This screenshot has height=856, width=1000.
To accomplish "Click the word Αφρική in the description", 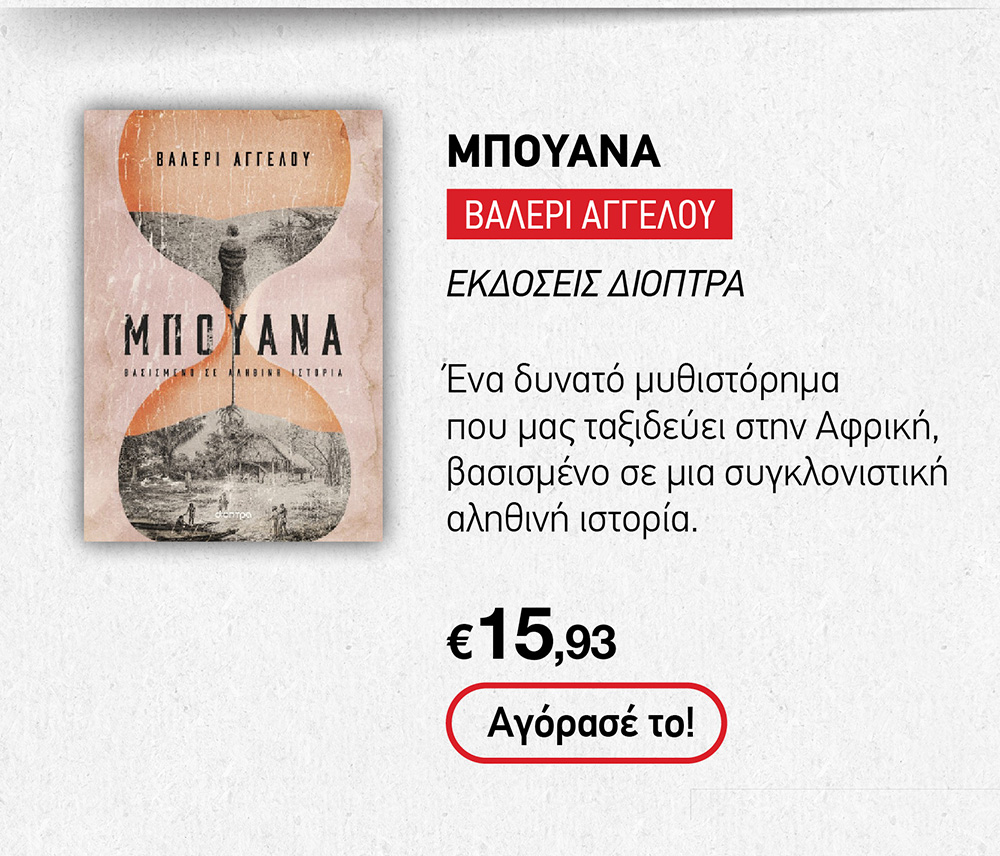I will pos(878,427).
